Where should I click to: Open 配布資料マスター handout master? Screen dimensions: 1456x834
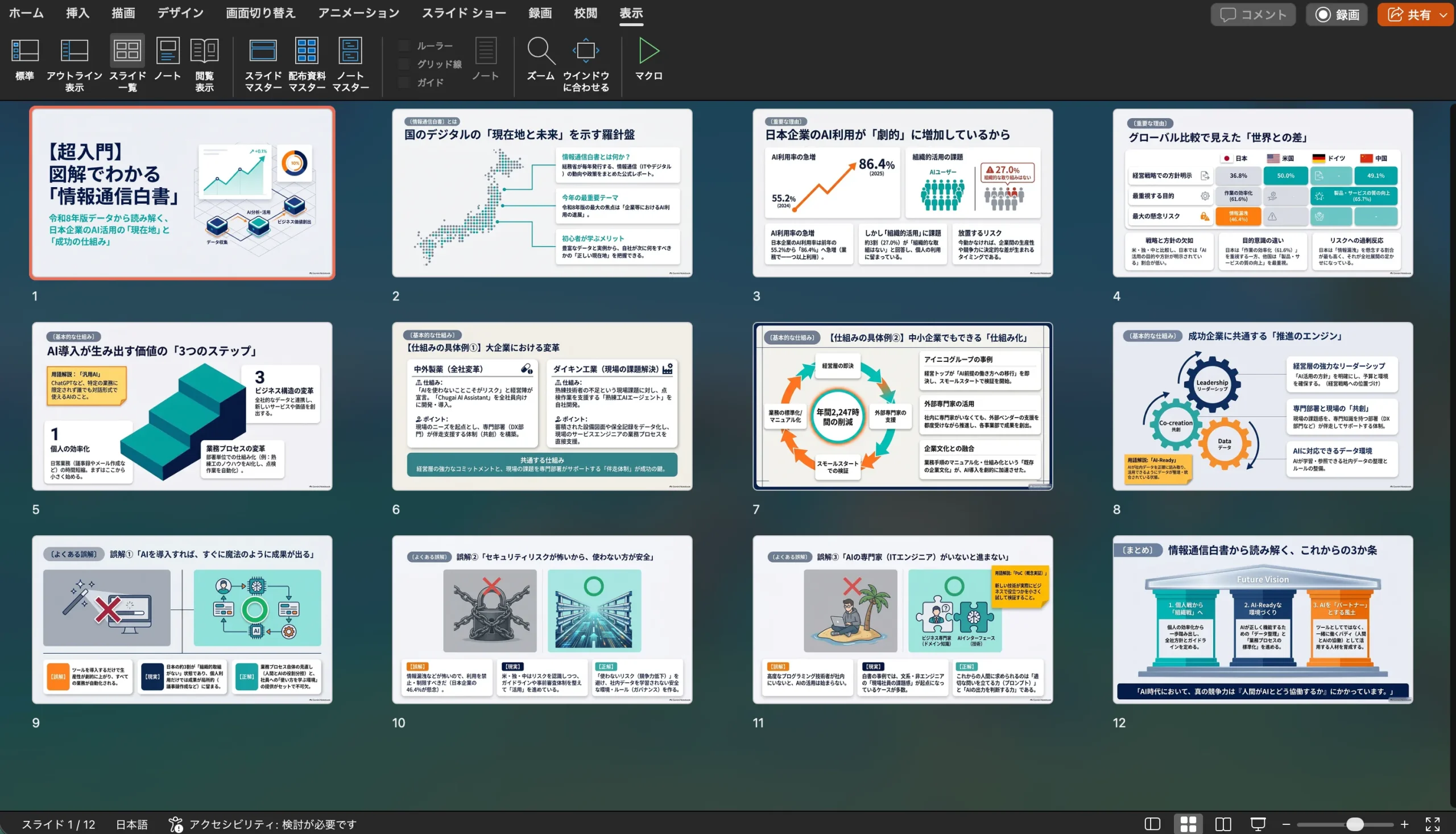(x=307, y=64)
